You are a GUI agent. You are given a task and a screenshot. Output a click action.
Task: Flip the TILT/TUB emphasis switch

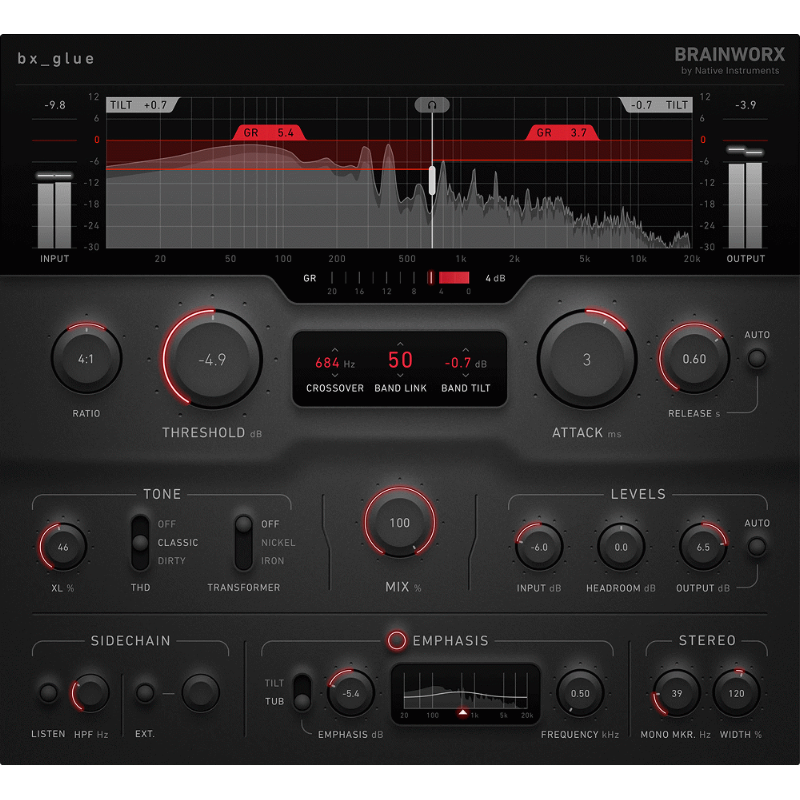pyautogui.click(x=302, y=692)
